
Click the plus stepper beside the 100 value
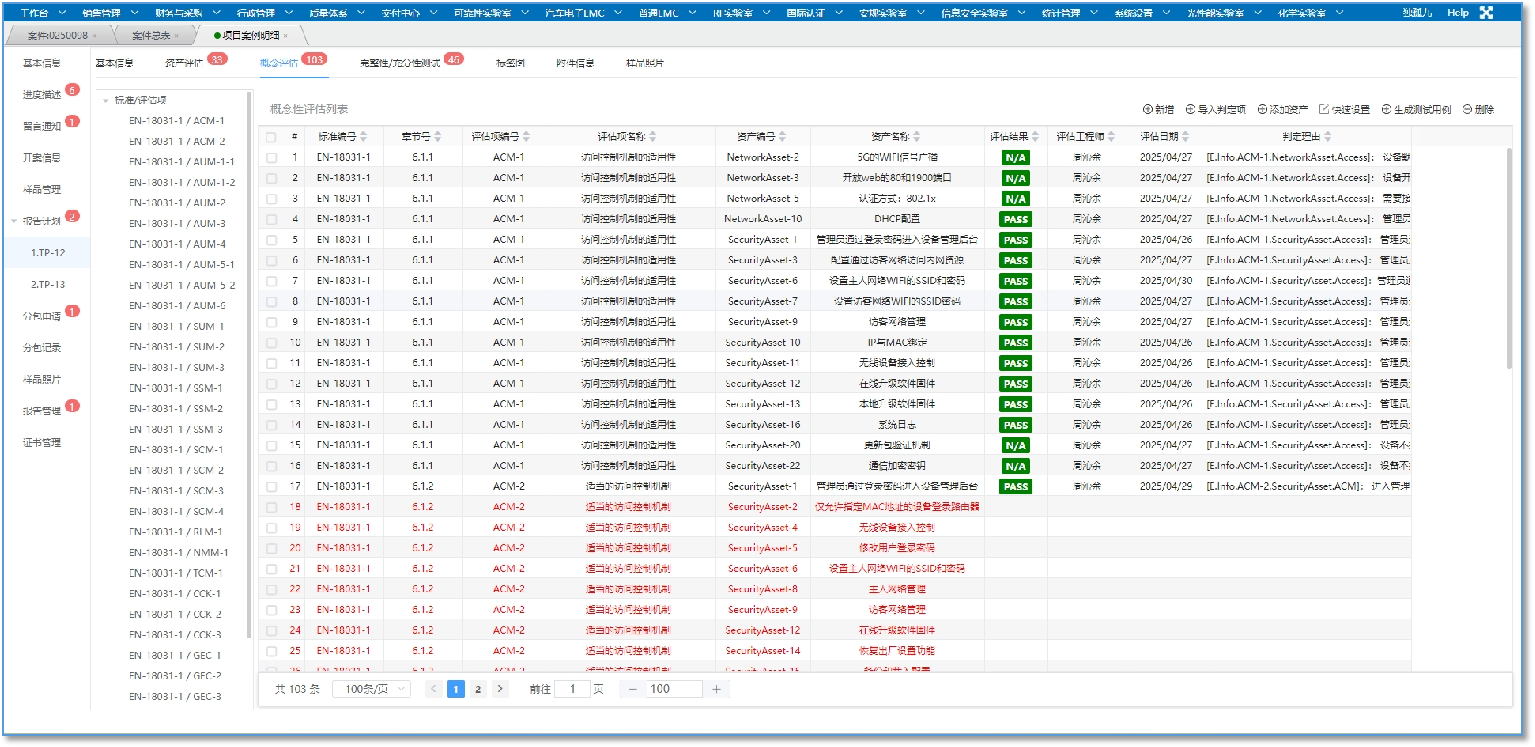click(716, 689)
